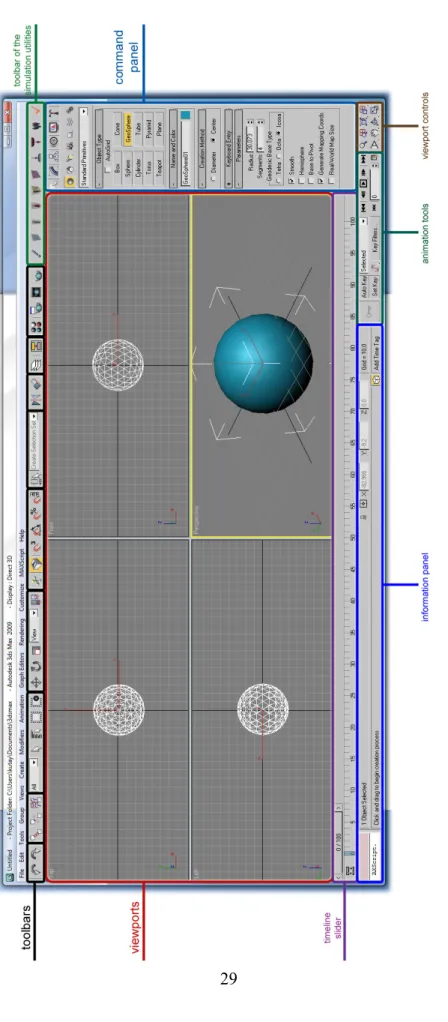Screen dimensions: 448x1022
Task: Open the Time Configuration icon
Action: 374,158
